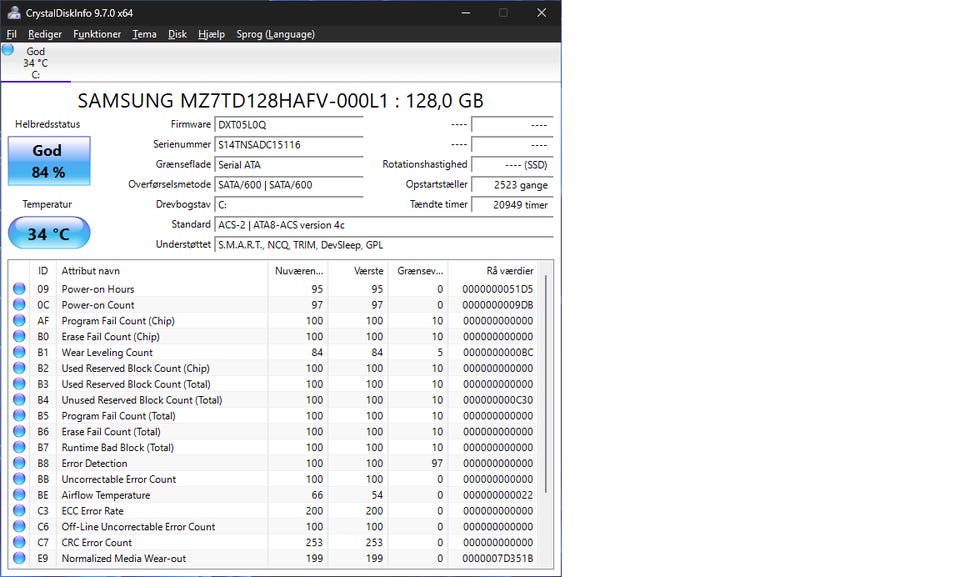The height and width of the screenshot is (577, 960).
Task: Open the Fil menu
Action: tap(11, 34)
